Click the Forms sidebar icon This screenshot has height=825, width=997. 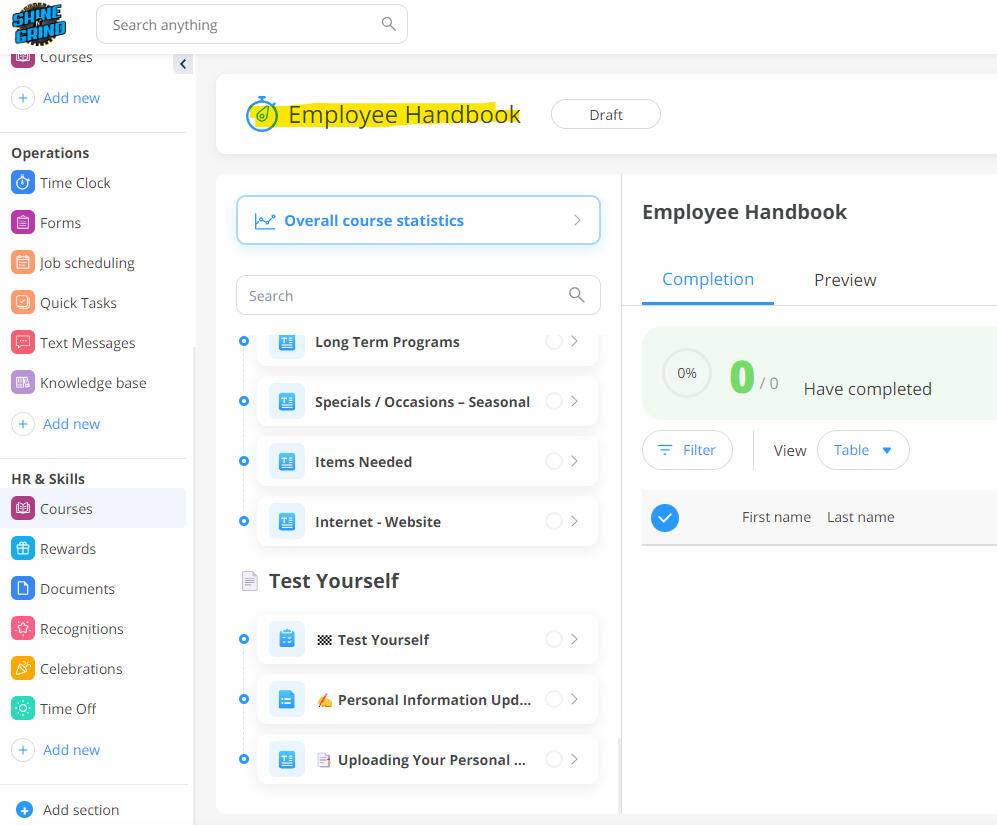tap(23, 223)
